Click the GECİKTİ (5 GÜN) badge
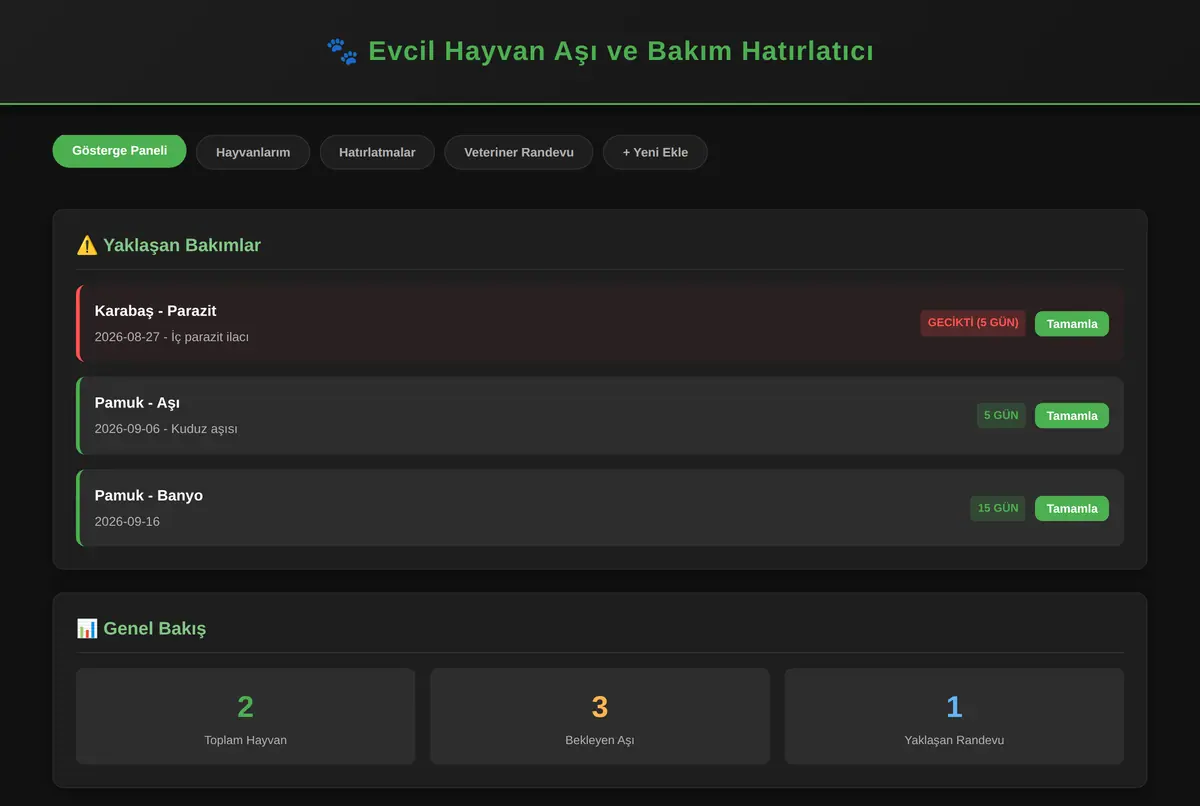 (x=973, y=323)
